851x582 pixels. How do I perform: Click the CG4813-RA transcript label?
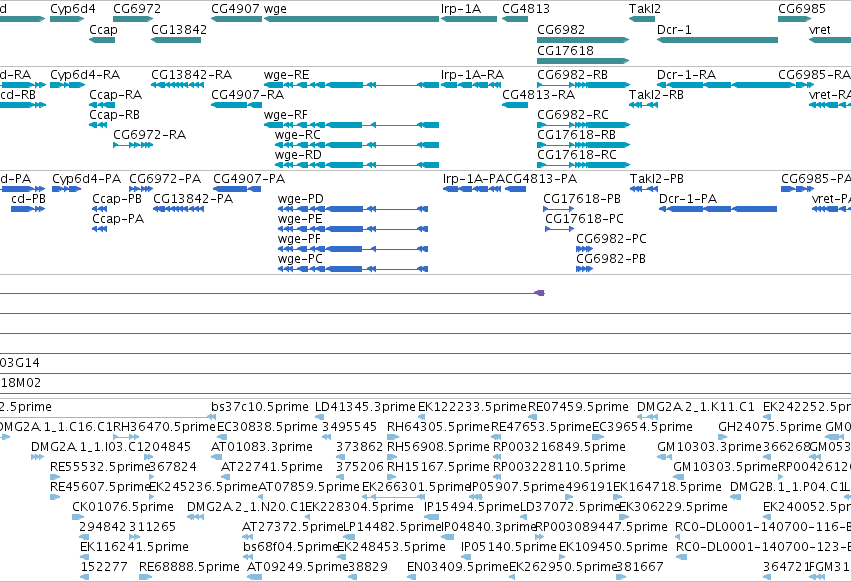pos(538,94)
